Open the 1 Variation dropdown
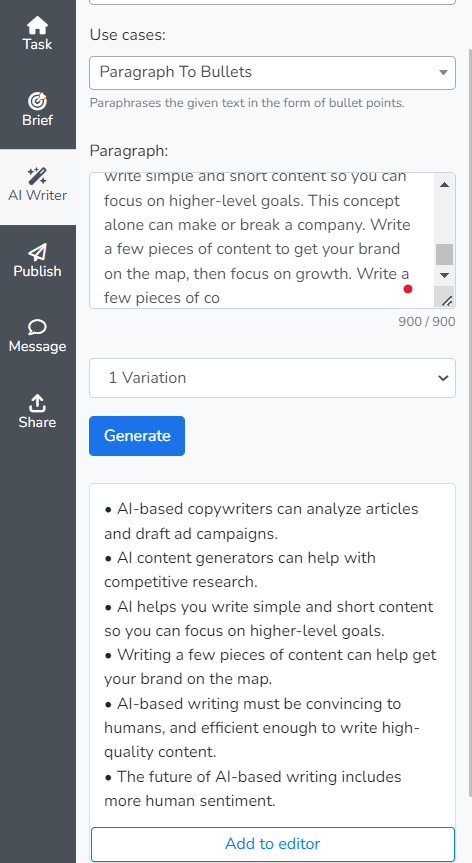This screenshot has width=472, height=863. [x=272, y=378]
